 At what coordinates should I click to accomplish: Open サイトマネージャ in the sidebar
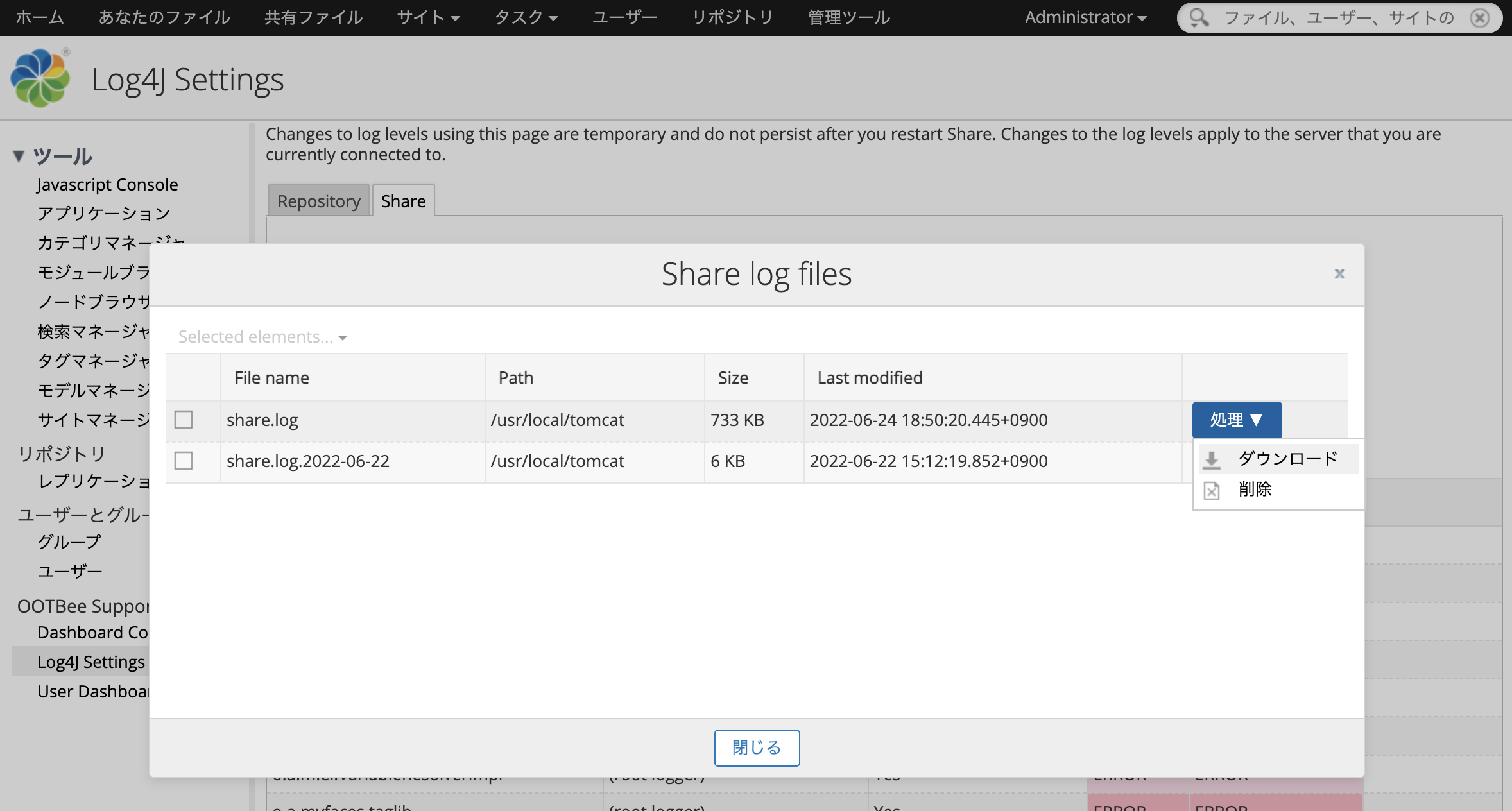[x=93, y=420]
